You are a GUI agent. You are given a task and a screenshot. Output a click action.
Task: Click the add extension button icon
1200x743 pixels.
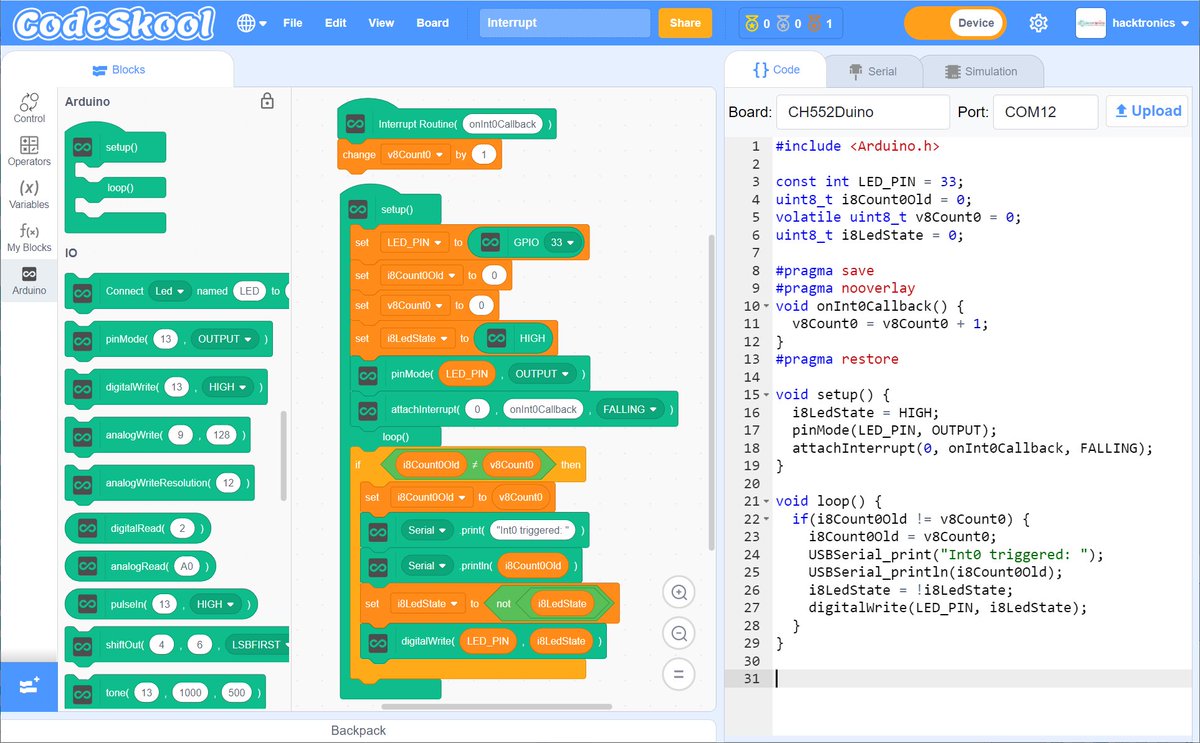click(x=29, y=686)
